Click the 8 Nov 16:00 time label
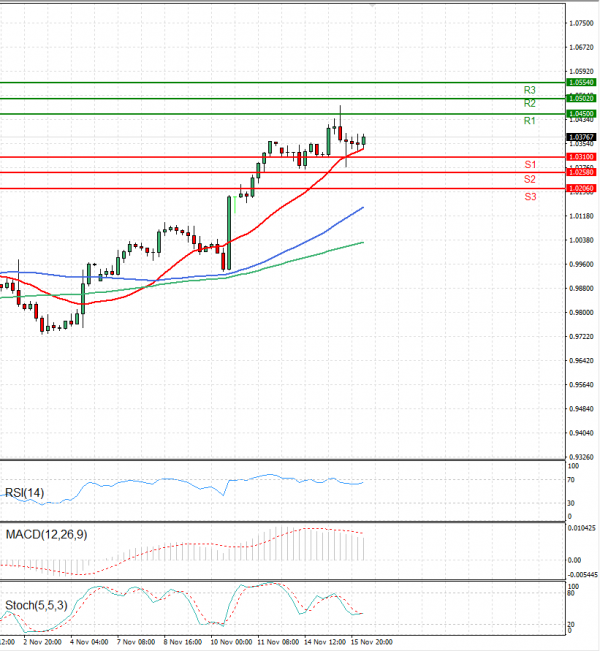Viewport: 600px width, 651px height. tap(183, 642)
